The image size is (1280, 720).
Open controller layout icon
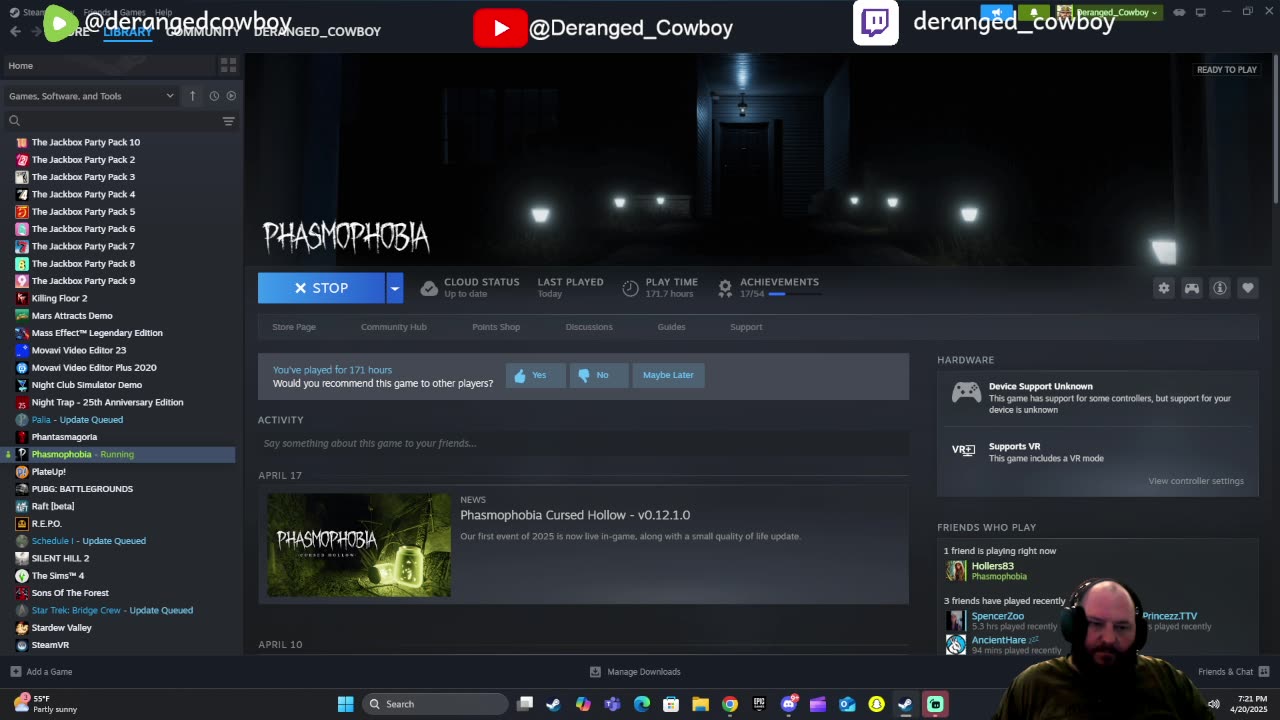point(1192,288)
